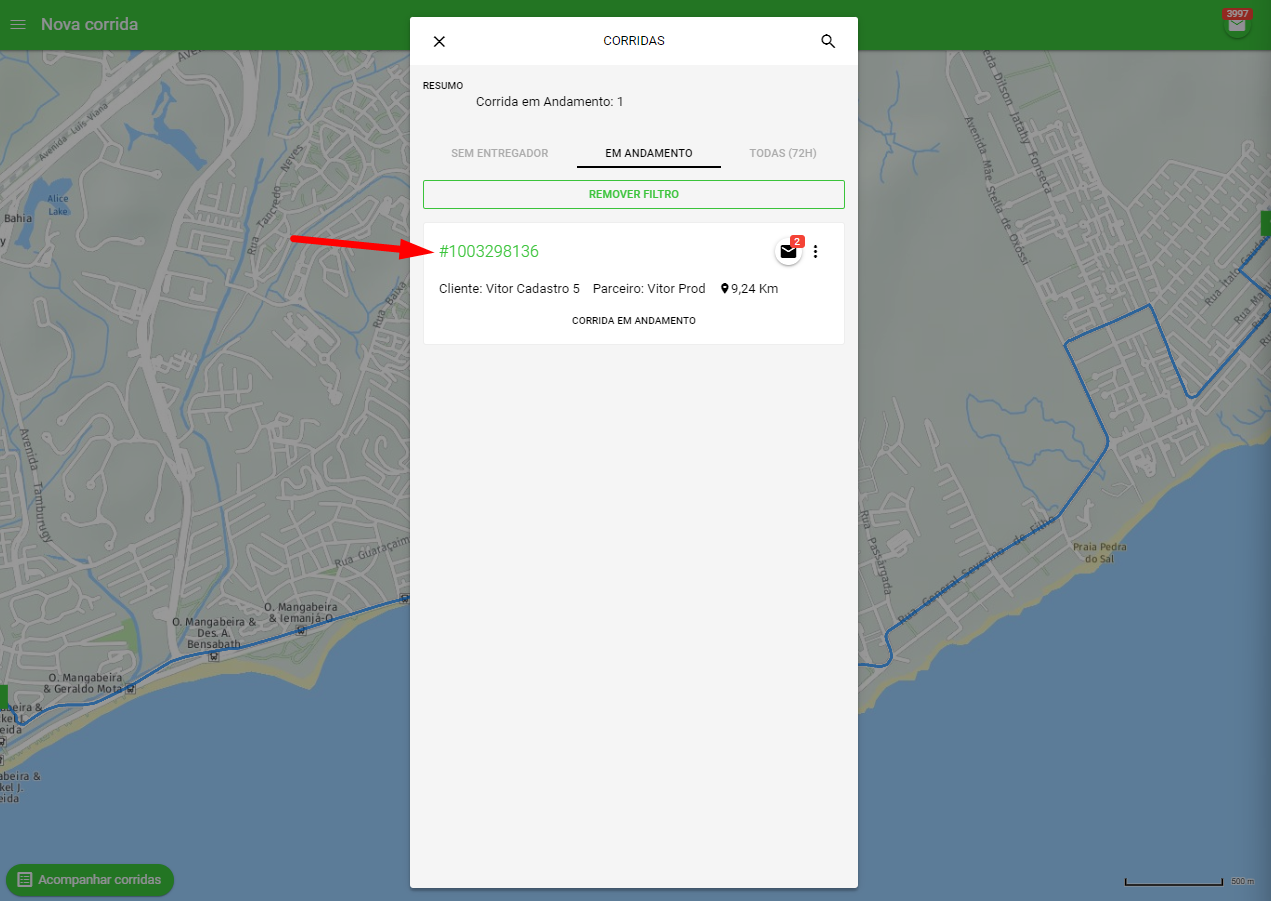Screen dimensions: 1271x901
Task: Click the bus stop icon near O. Mangabeira & Des. A. Bensabath
Action: coord(214,657)
